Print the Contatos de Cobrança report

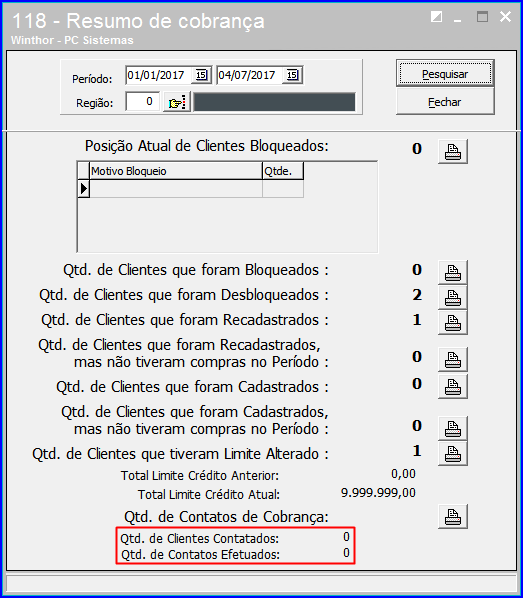point(453,517)
